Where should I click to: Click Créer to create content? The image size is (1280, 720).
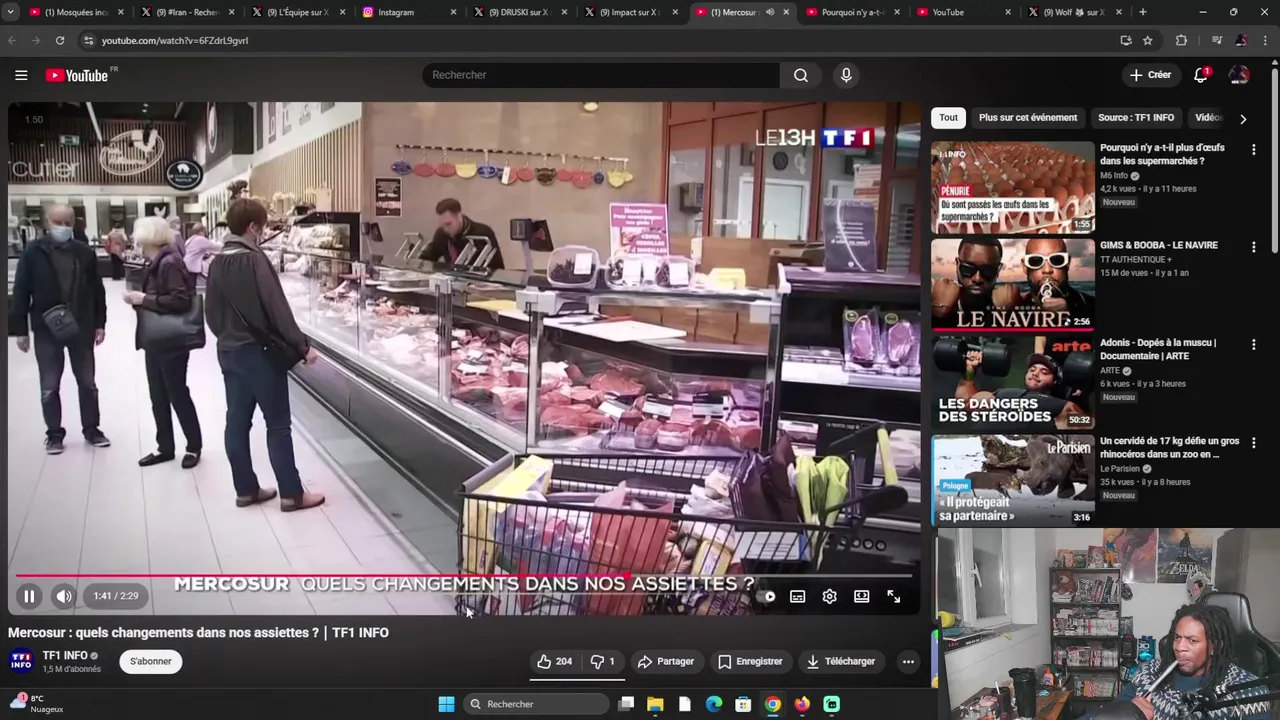click(1150, 75)
